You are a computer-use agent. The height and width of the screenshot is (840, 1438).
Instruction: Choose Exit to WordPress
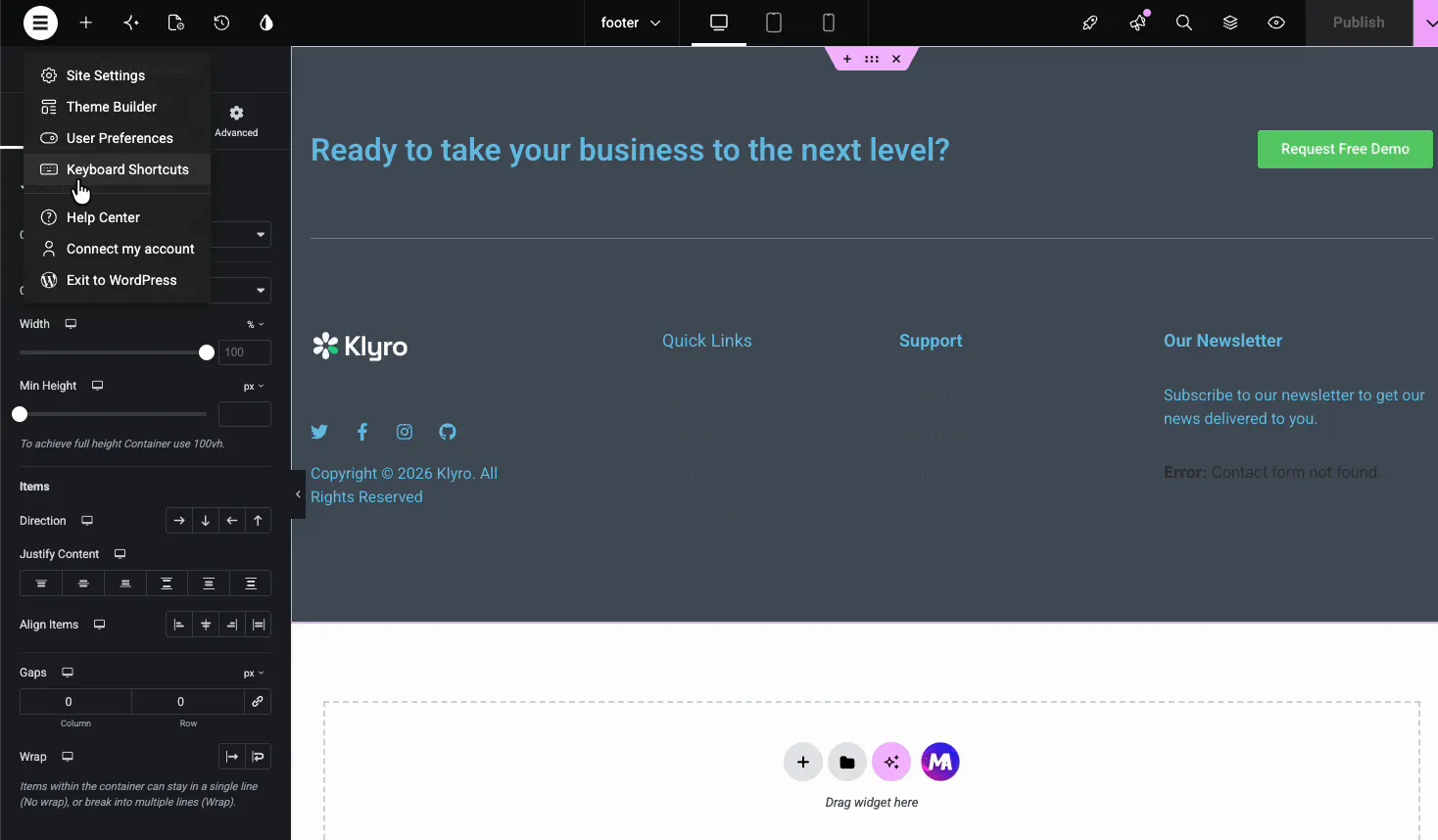118,280
